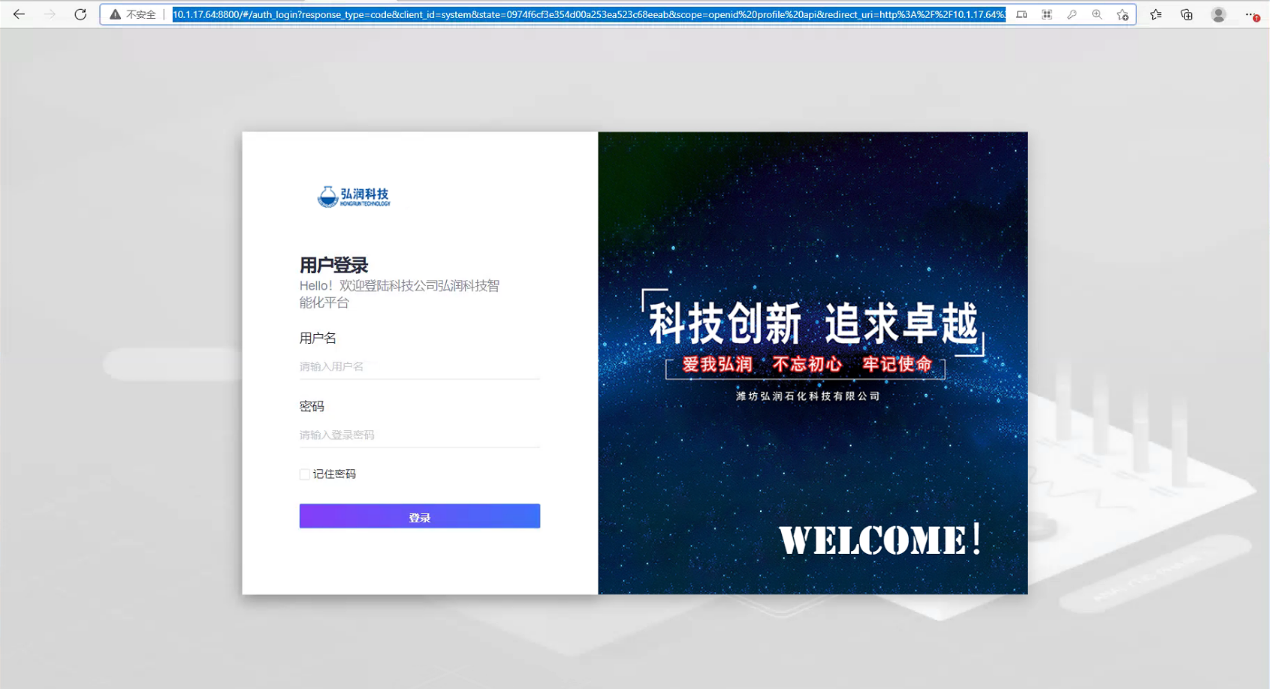Open saved passwords key icon
Viewport: 1270px width, 689px height.
(1072, 15)
